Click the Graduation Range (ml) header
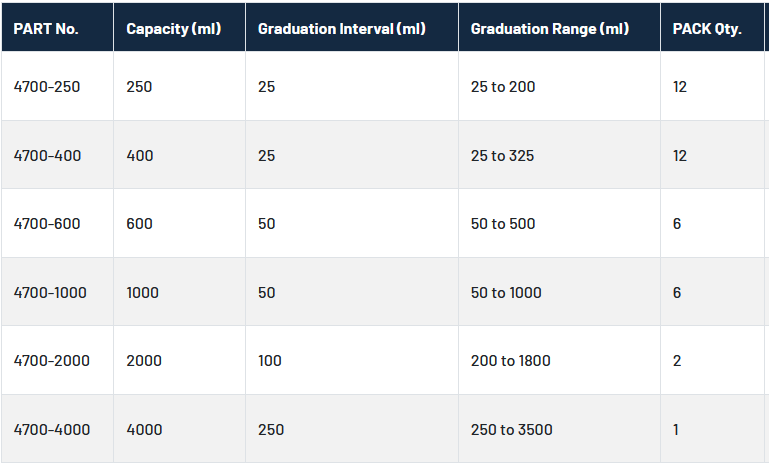Screen dimensions: 769x473 pyautogui.click(x=550, y=28)
